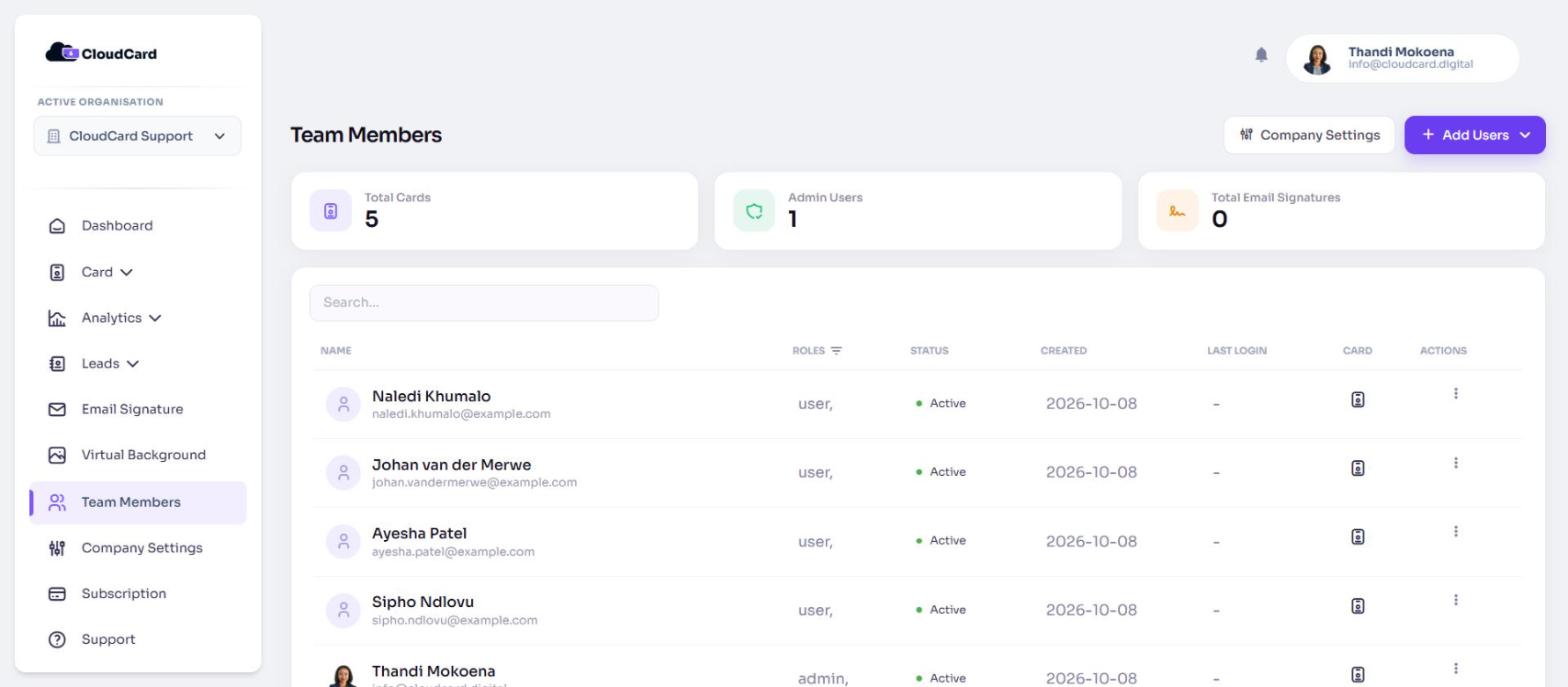This screenshot has width=1568, height=687.
Task: Select Team Members in sidebar
Action: click(x=138, y=502)
